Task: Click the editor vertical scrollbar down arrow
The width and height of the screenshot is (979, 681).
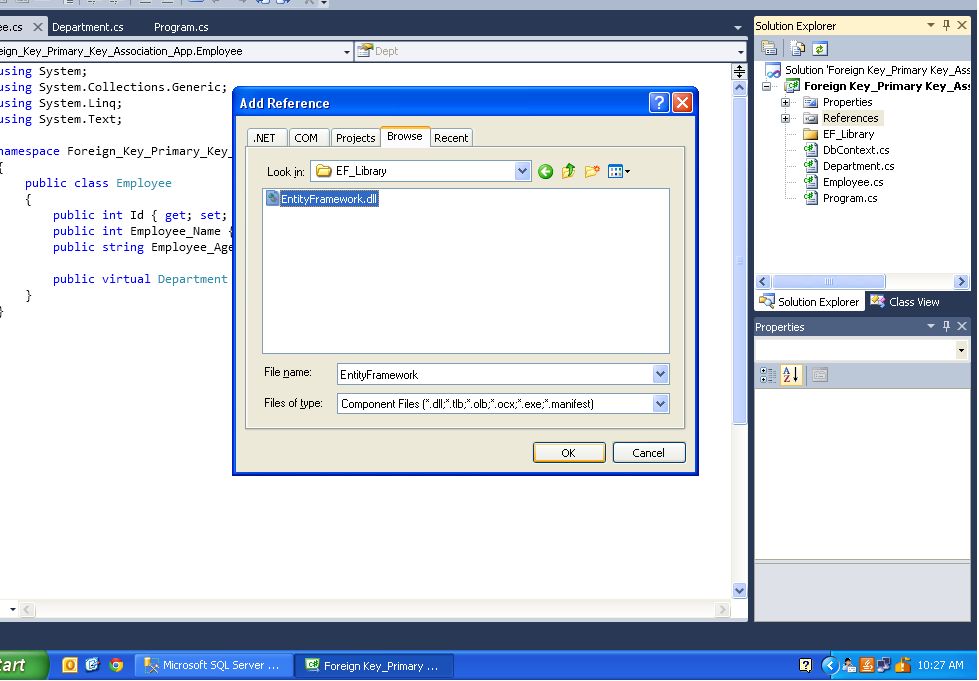Action: point(739,590)
